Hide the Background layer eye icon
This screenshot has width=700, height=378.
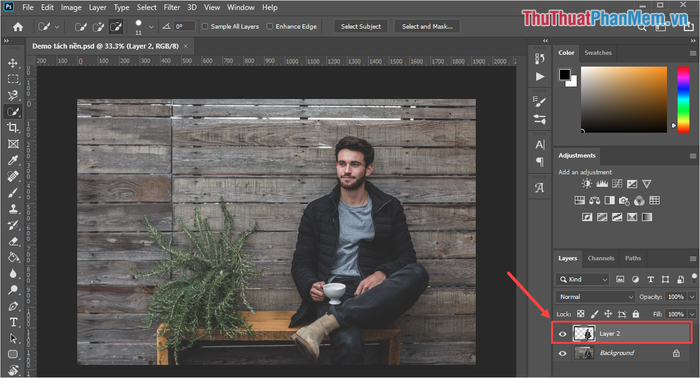562,353
